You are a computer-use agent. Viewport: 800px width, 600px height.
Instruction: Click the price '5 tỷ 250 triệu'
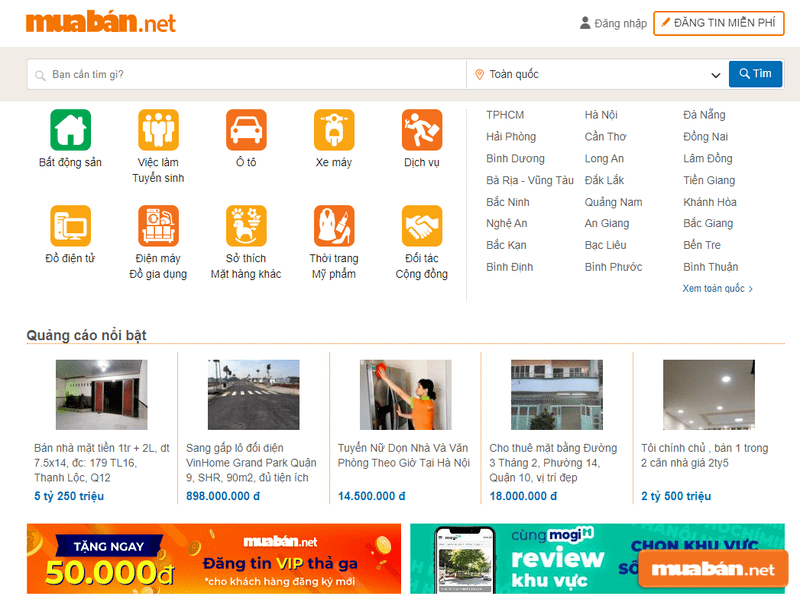point(69,496)
